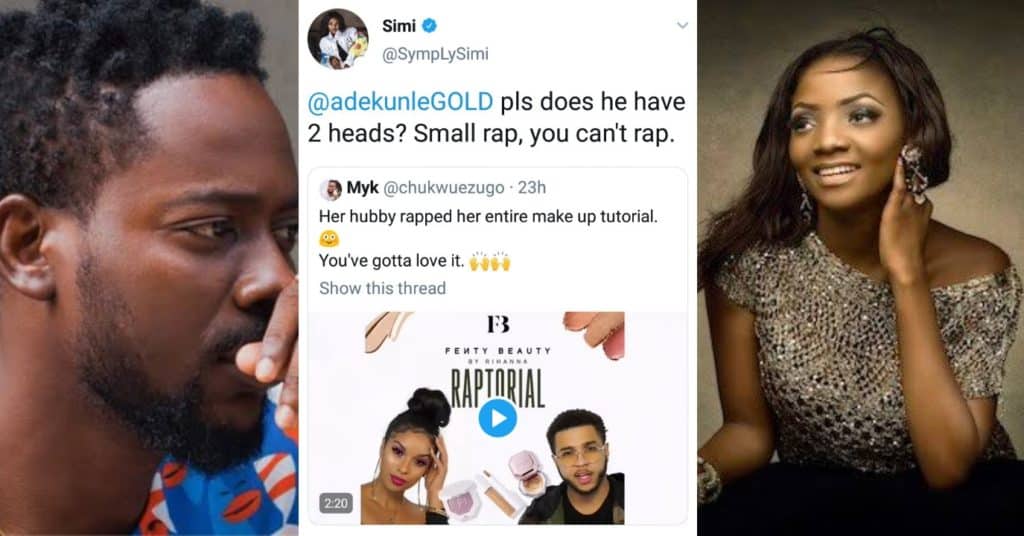Open the bearded man photo on left
Screen dimensions: 1024x536
(x=149, y=268)
